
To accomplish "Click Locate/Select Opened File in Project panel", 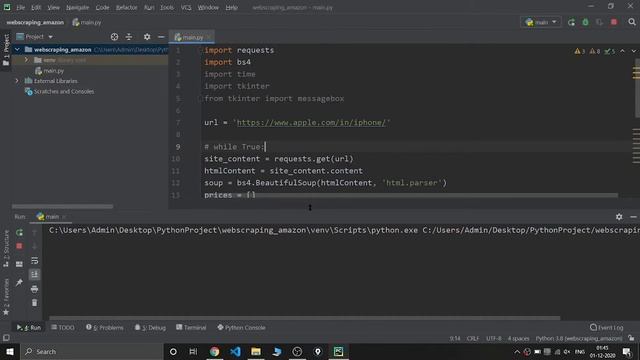I will pos(114,37).
